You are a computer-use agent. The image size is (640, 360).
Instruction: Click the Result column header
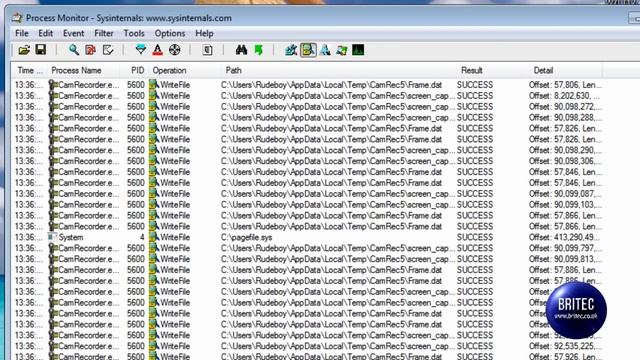[493, 71]
